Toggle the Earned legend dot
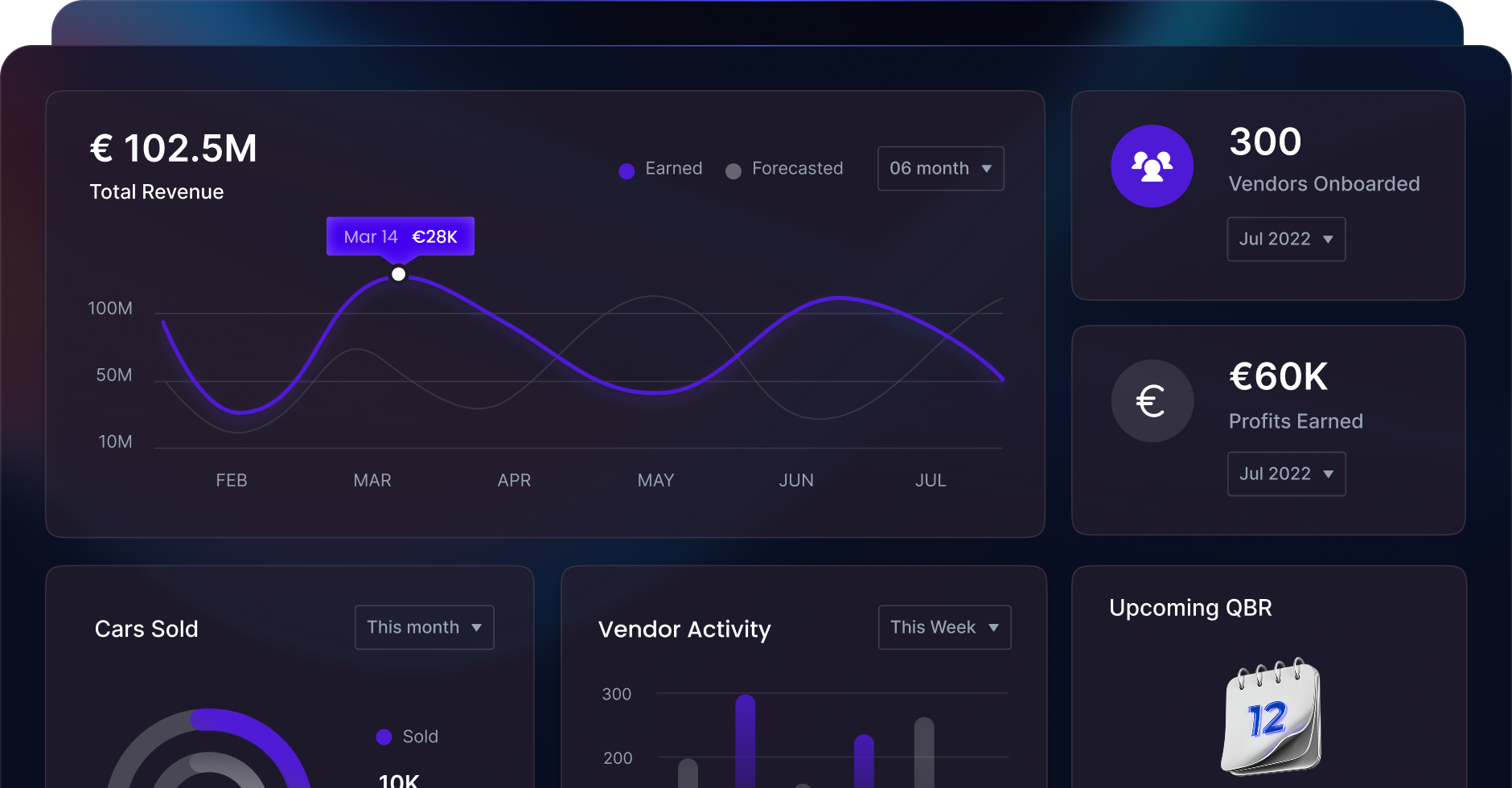Viewport: 1512px width, 788px height. coord(627,170)
